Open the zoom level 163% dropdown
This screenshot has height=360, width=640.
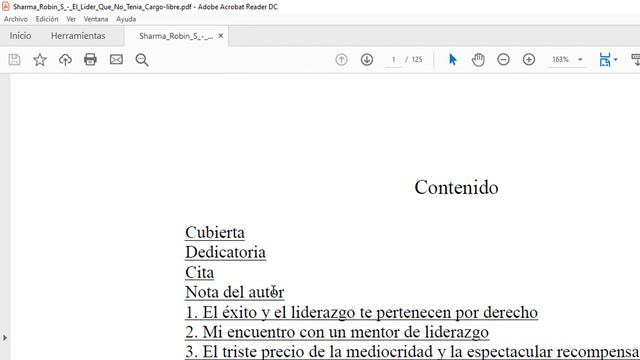tap(580, 60)
